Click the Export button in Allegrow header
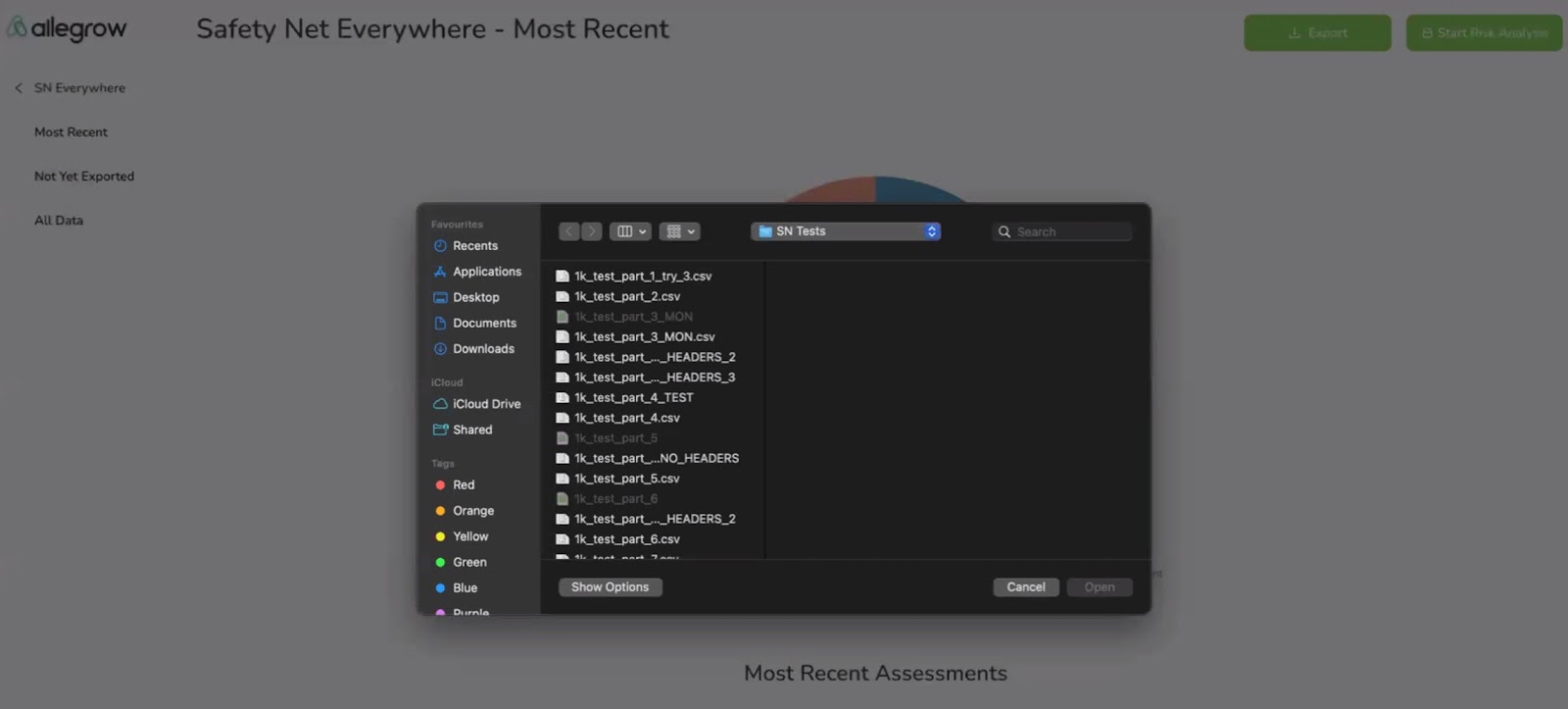Viewport: 1568px width, 709px height. click(x=1317, y=32)
